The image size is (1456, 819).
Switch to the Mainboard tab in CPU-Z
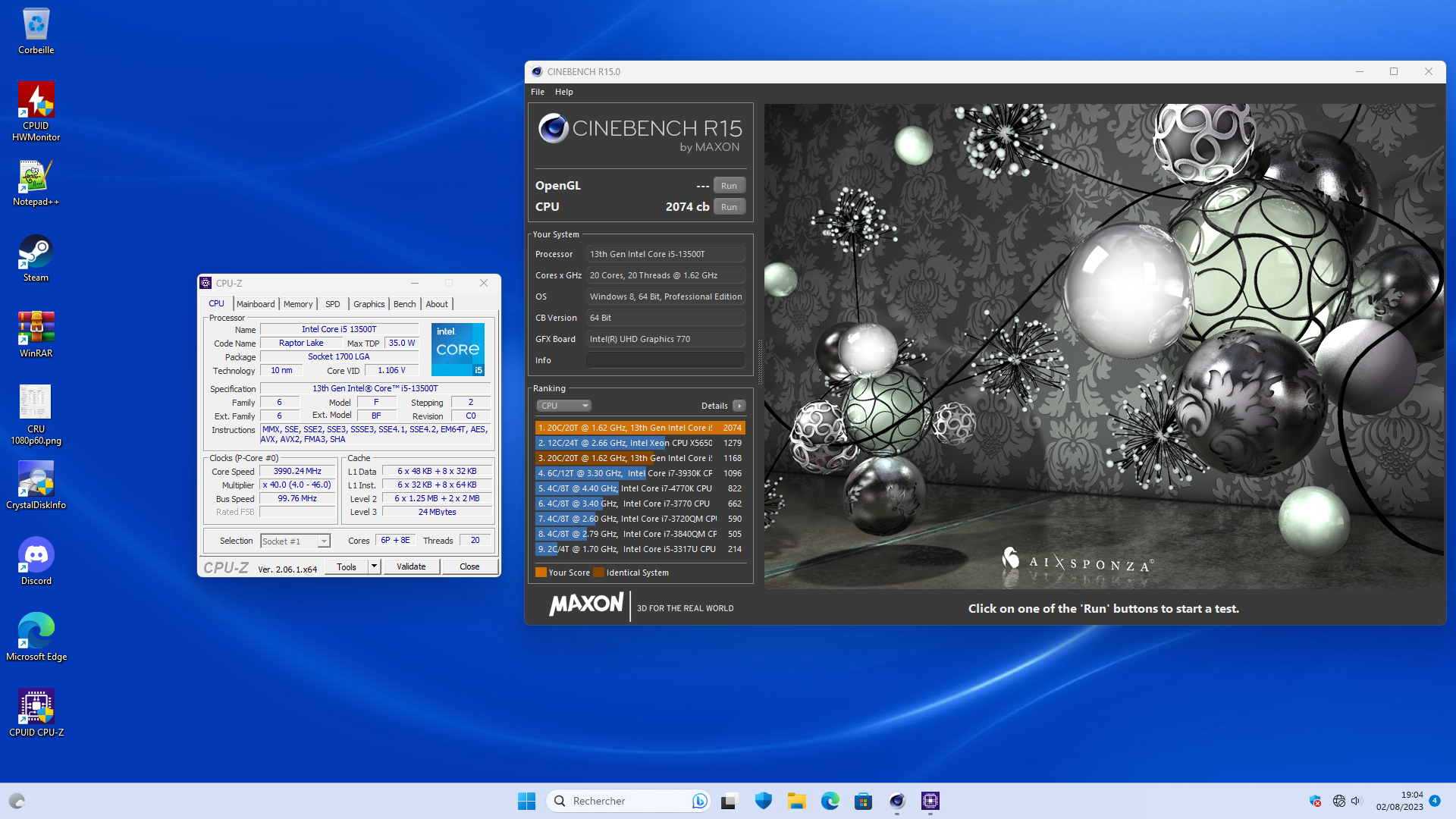click(x=256, y=304)
